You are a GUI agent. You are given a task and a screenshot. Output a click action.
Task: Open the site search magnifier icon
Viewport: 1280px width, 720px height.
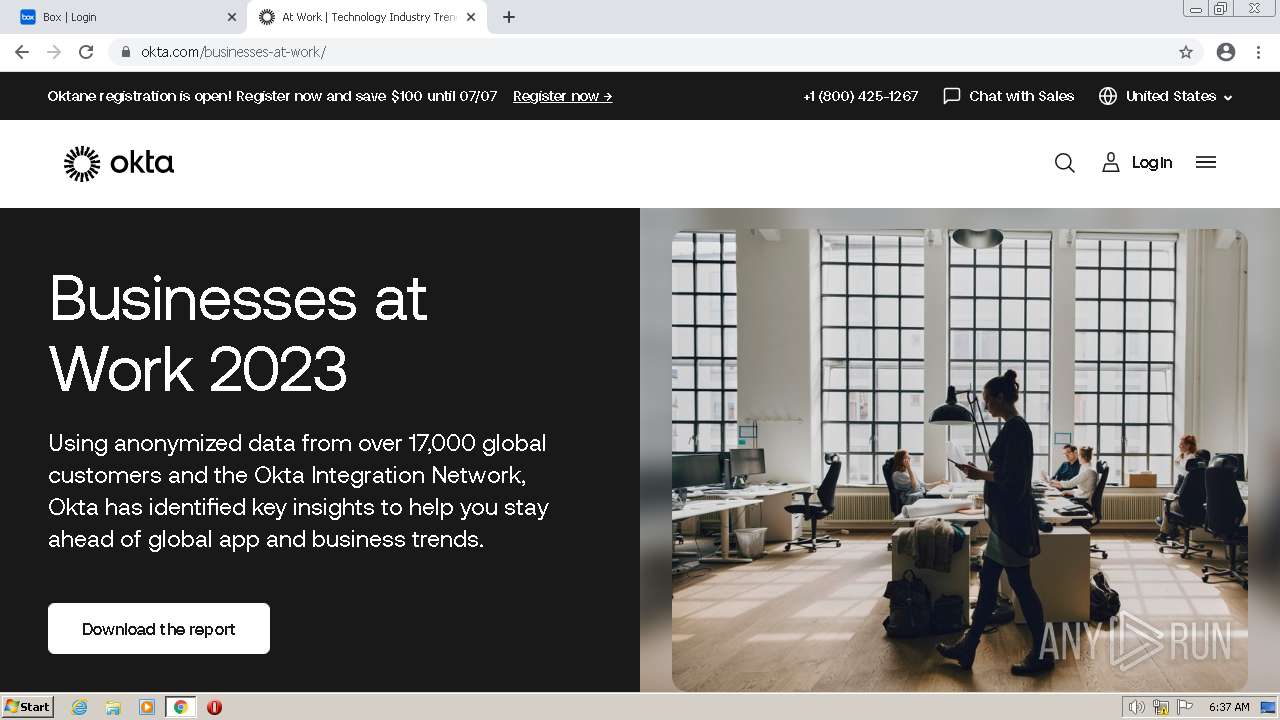[x=1065, y=163]
